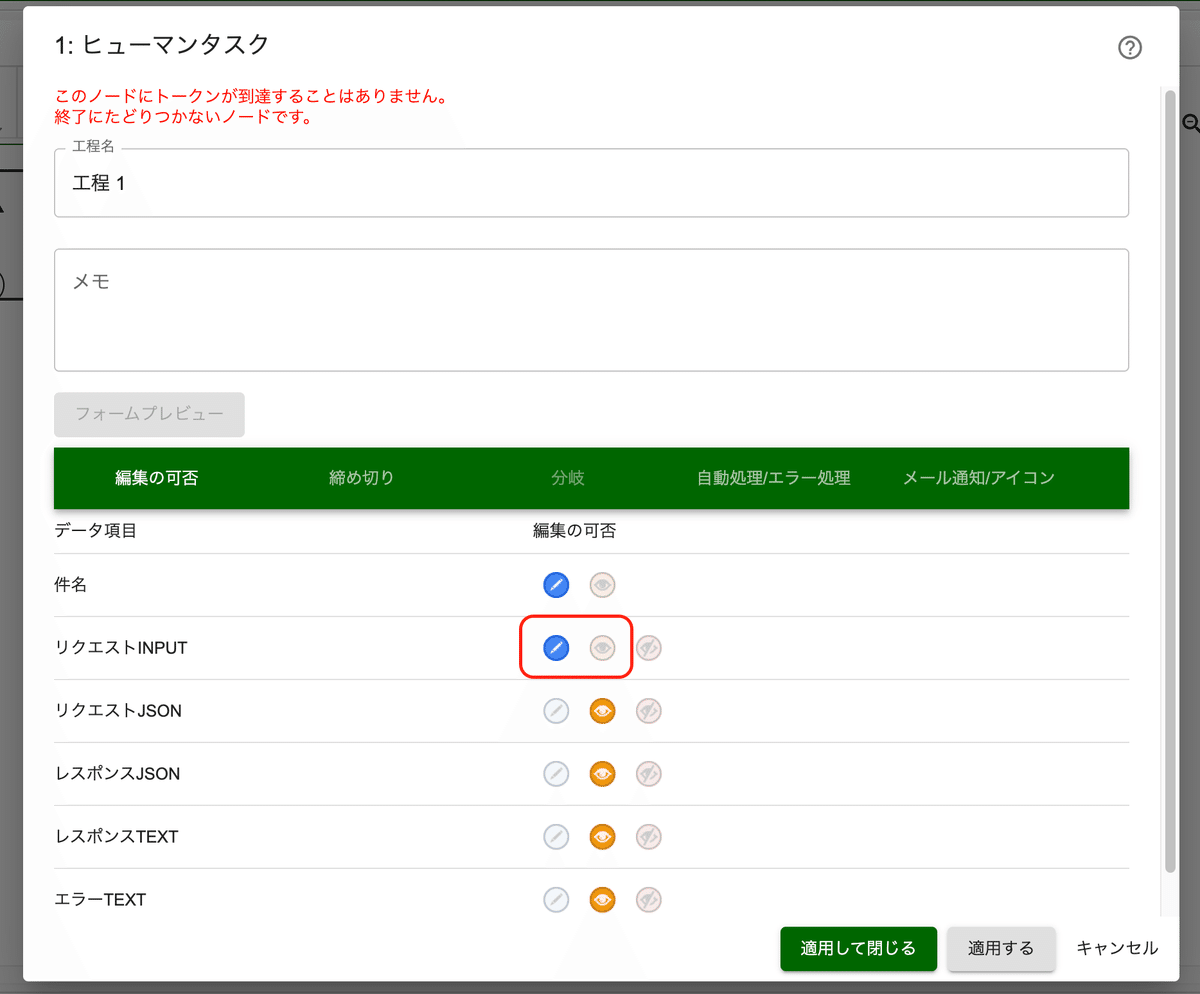
Task: Toggle view-only with the eye icon for エラーTEXT
Action: [602, 899]
